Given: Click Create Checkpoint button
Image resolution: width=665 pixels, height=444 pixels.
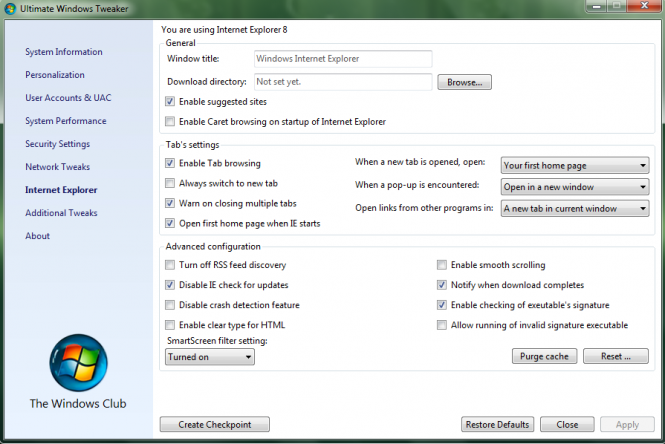Looking at the screenshot, I should point(214,425).
